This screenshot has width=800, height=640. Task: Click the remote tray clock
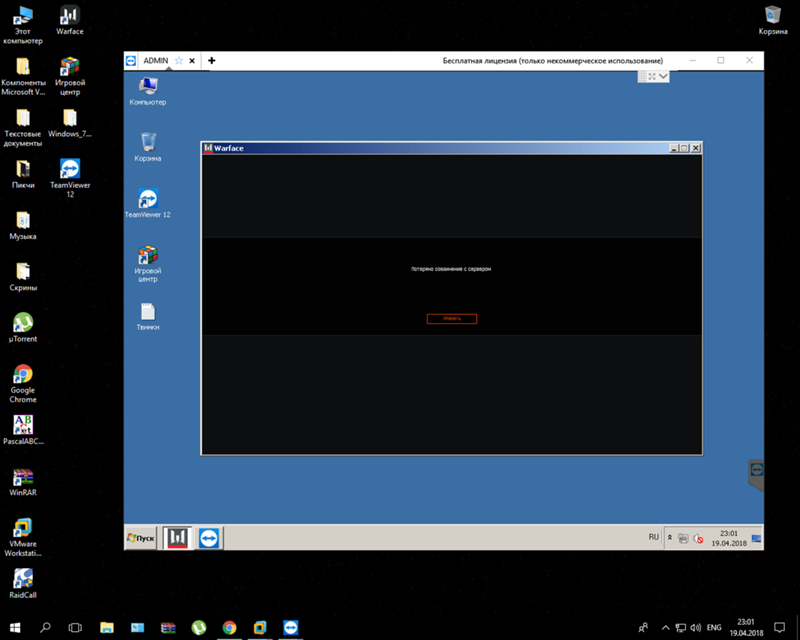(729, 538)
